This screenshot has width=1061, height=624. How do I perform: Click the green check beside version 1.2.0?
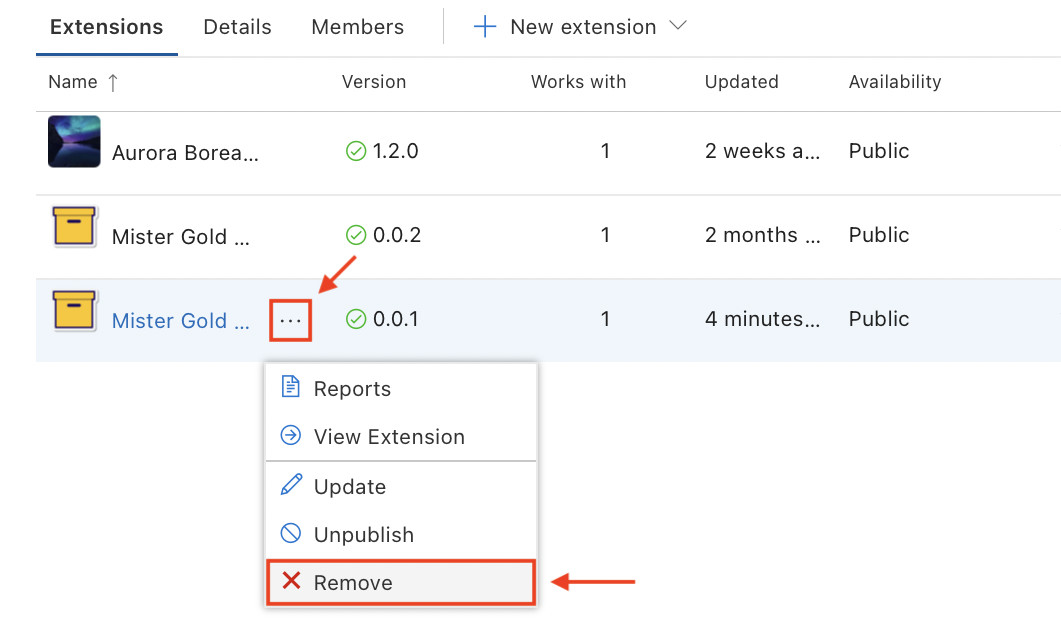coord(357,151)
